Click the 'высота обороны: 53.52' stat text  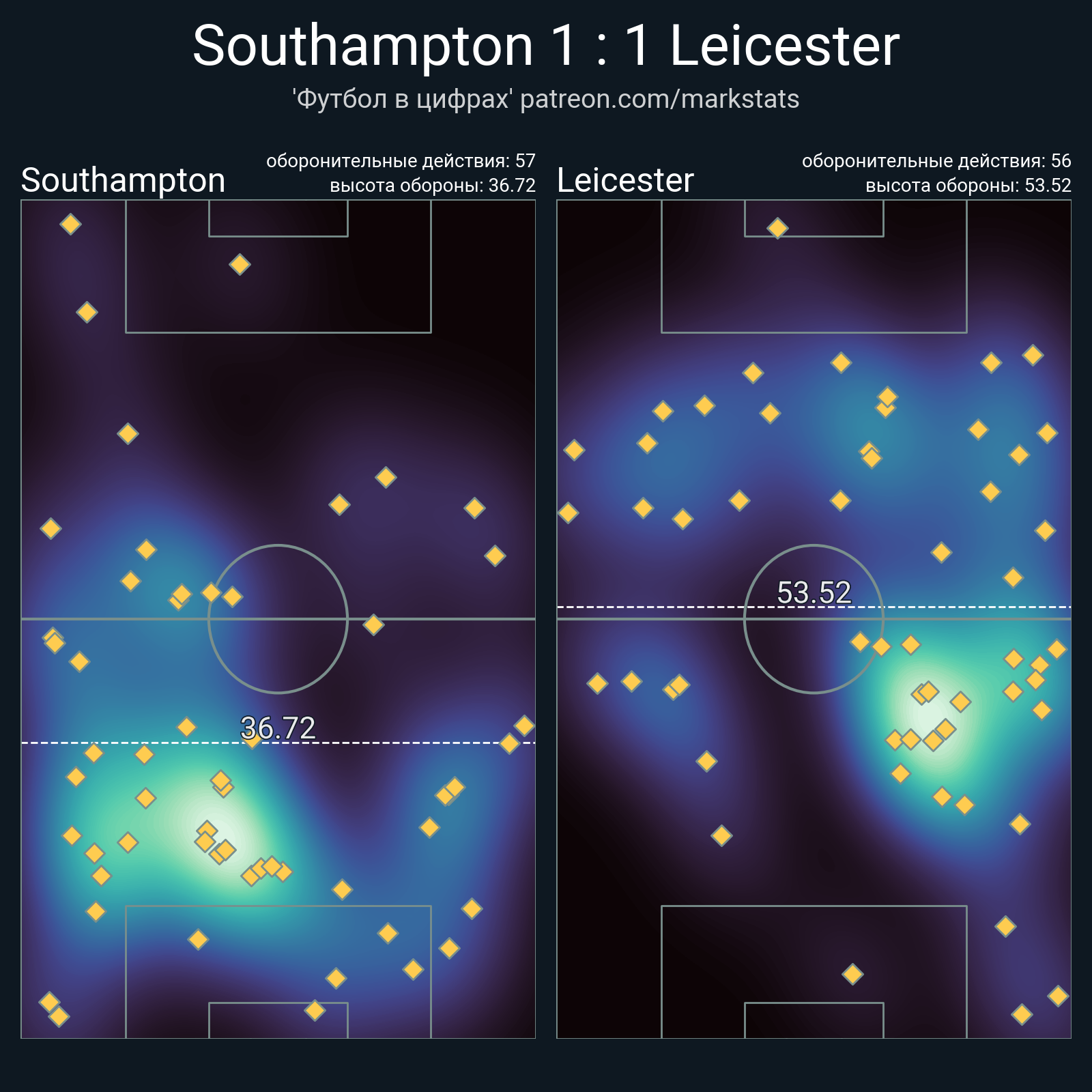(x=968, y=186)
